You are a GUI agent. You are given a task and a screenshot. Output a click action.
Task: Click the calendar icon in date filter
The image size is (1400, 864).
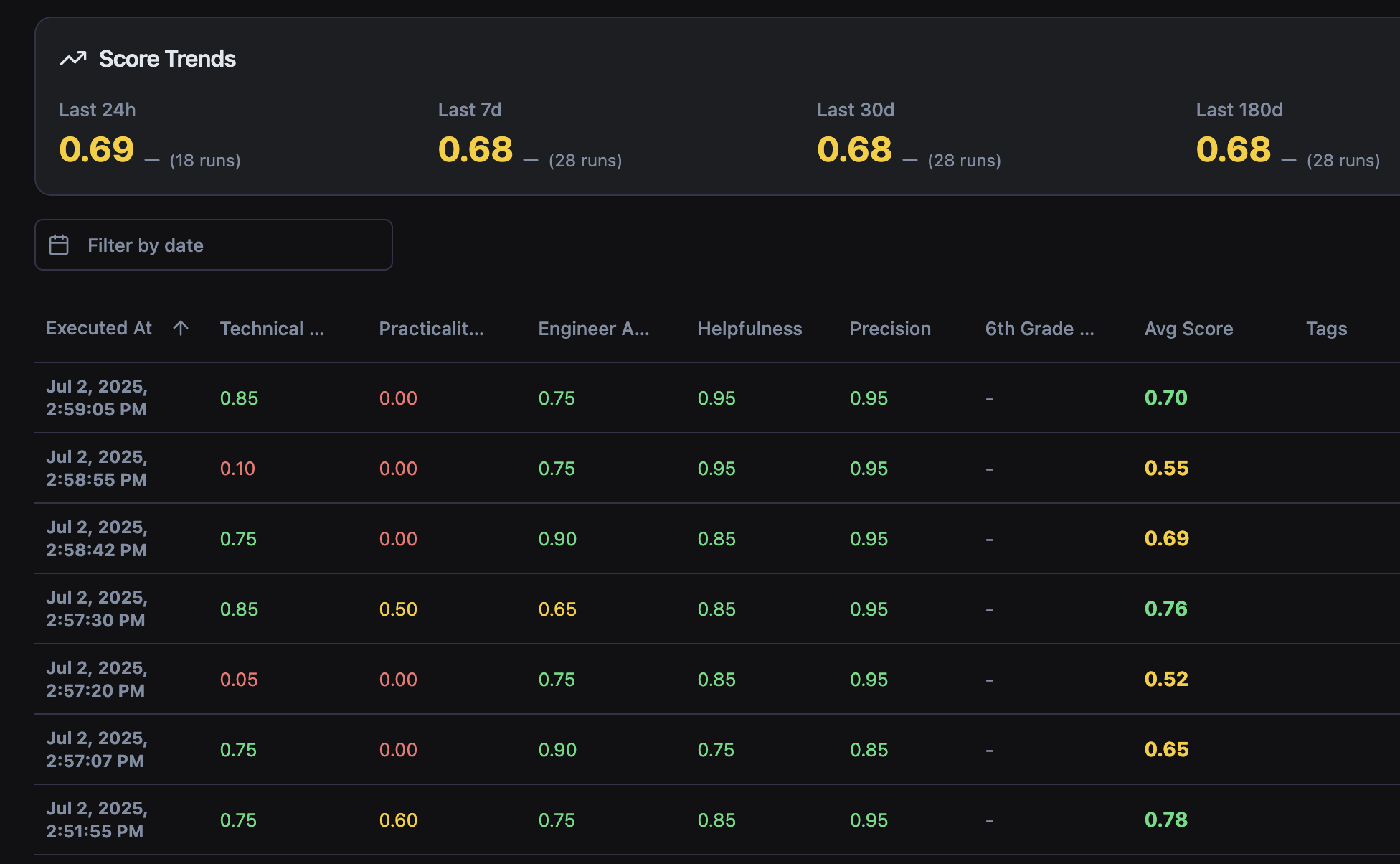point(59,245)
